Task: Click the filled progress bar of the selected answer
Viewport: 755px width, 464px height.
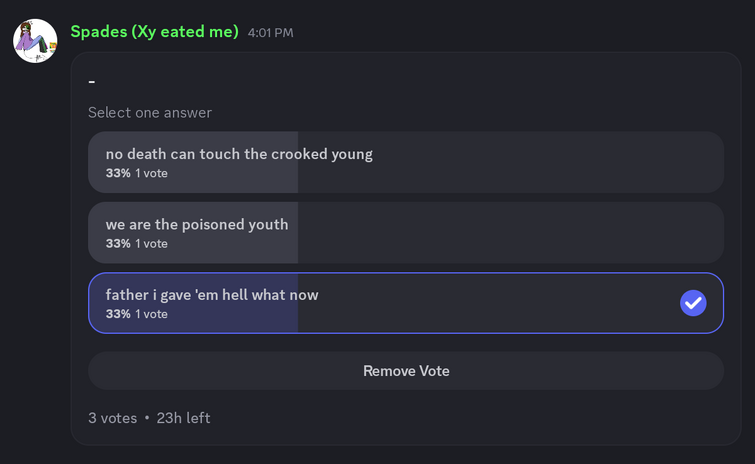Action: click(194, 303)
